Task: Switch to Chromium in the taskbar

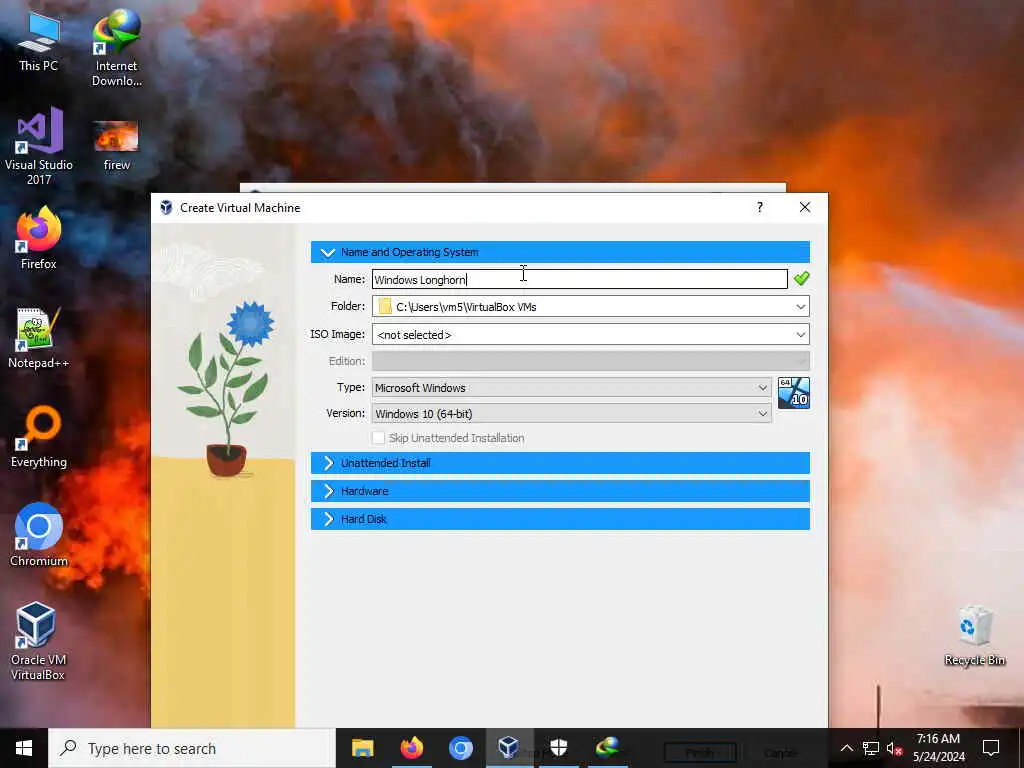Action: point(460,748)
